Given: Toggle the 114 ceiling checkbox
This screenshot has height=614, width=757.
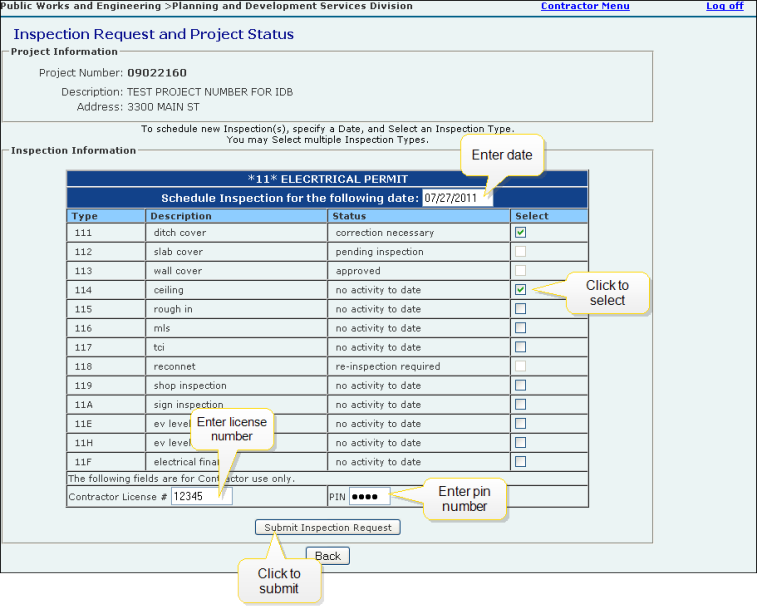Looking at the screenshot, I should (x=520, y=290).
